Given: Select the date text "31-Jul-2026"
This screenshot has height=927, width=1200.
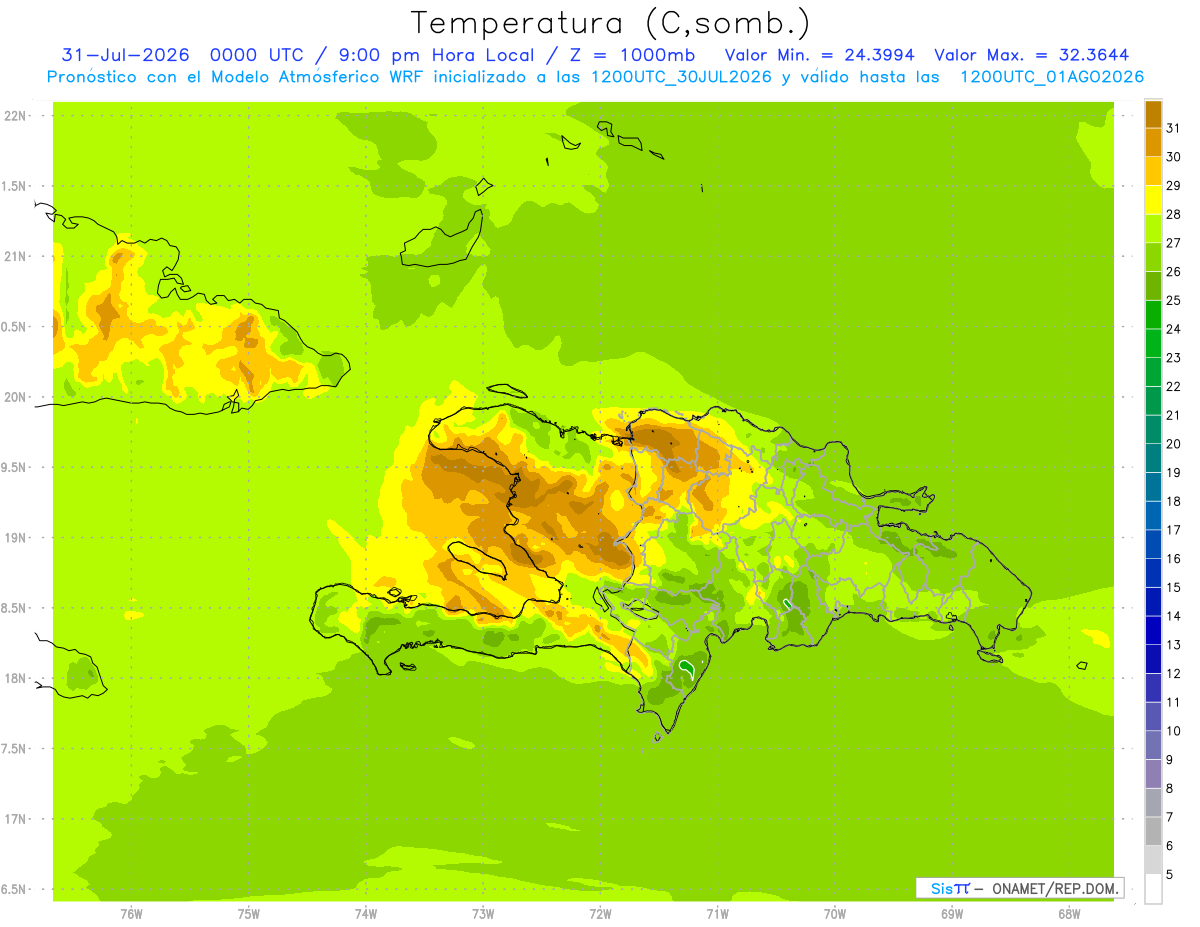Looking at the screenshot, I should (x=125, y=55).
